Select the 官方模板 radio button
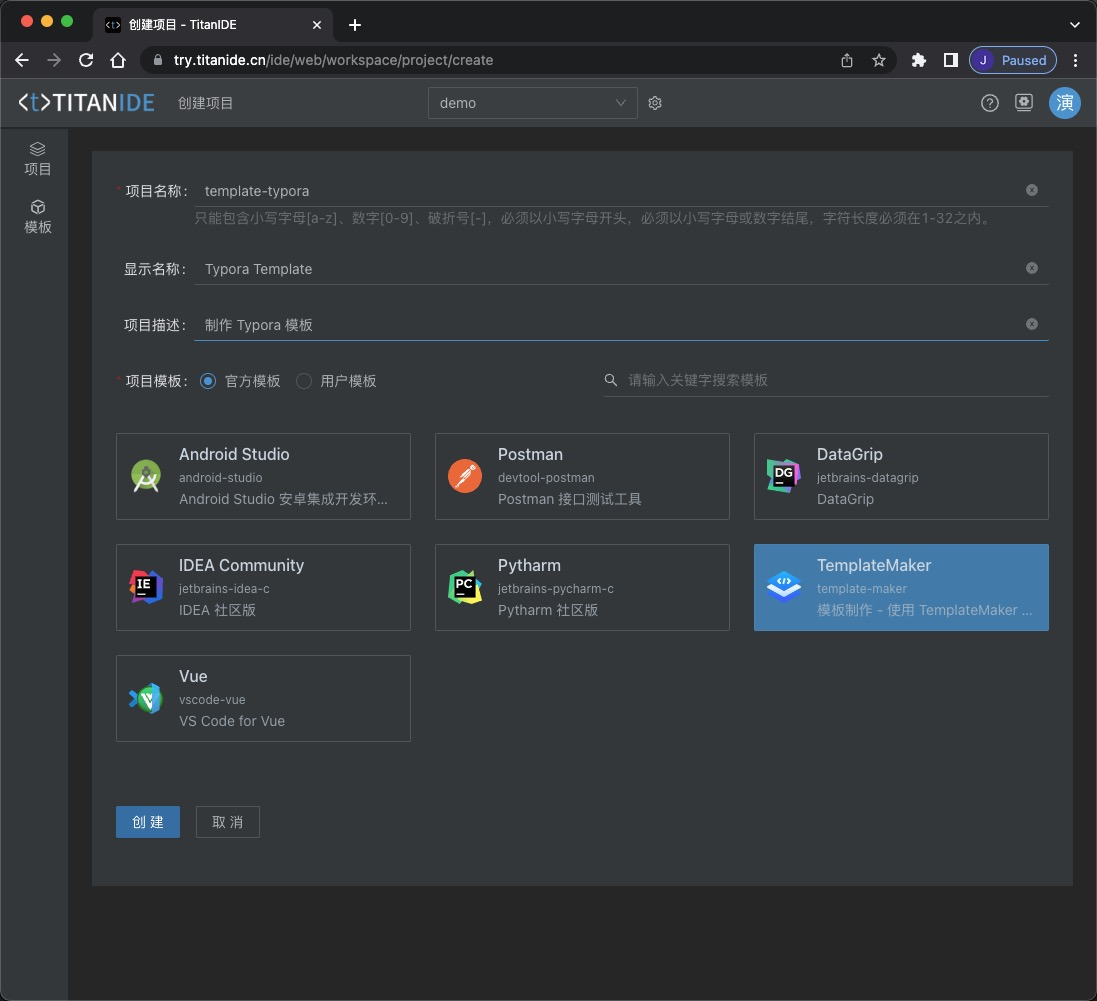The image size is (1097, 1001). pyautogui.click(x=208, y=381)
